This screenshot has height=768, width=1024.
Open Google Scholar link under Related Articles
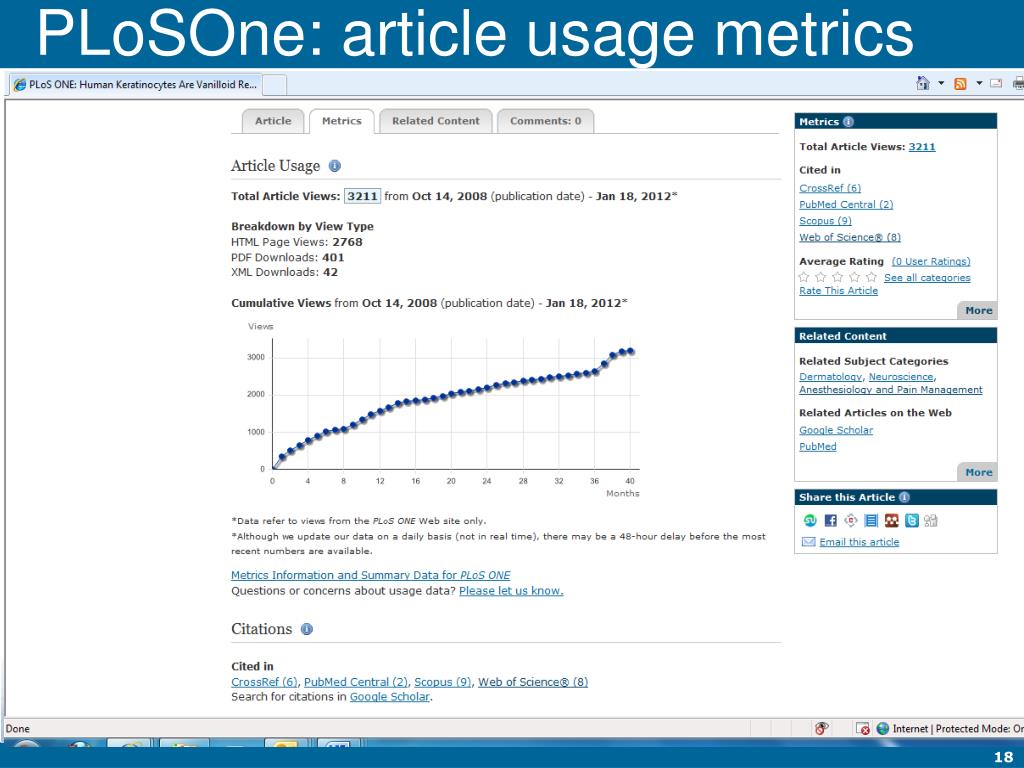point(836,430)
